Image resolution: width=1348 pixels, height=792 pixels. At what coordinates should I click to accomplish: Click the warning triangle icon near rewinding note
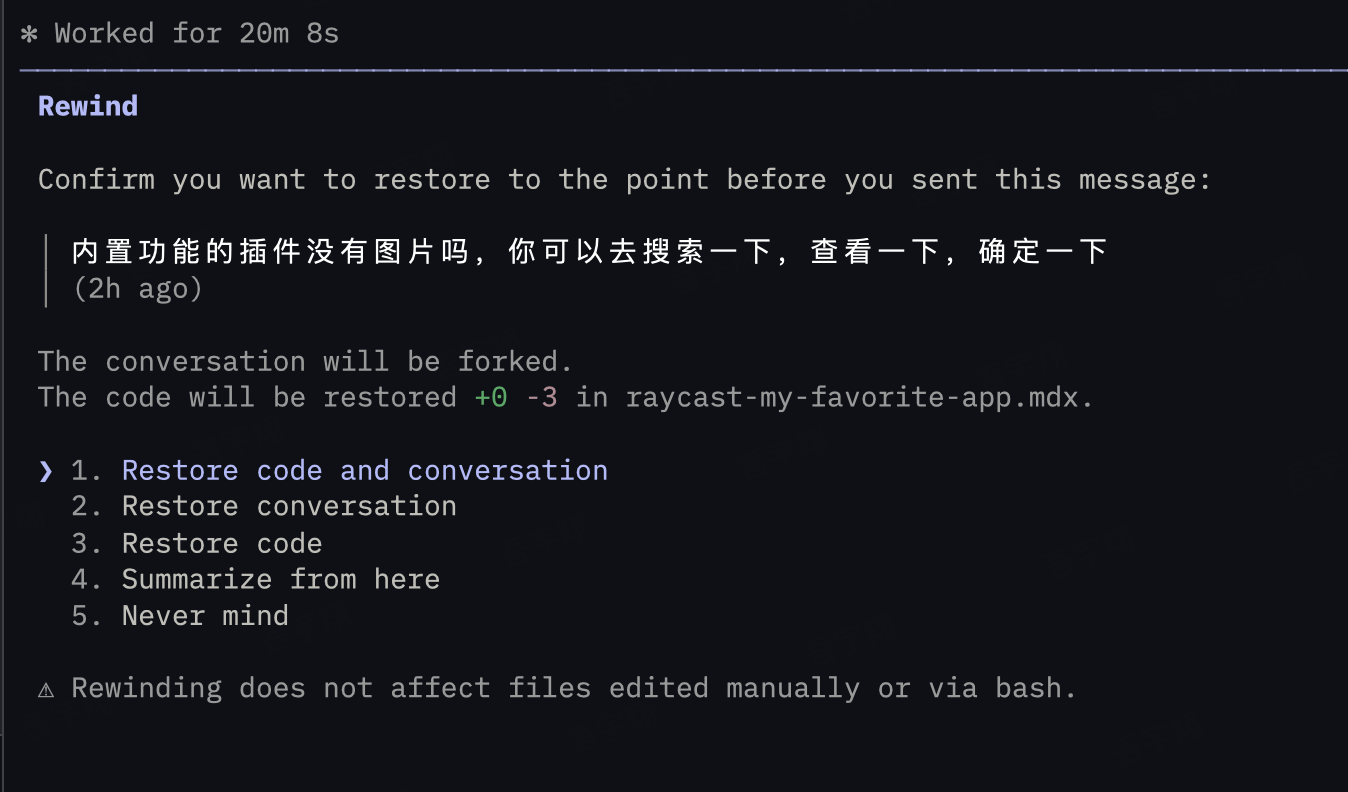[46, 687]
